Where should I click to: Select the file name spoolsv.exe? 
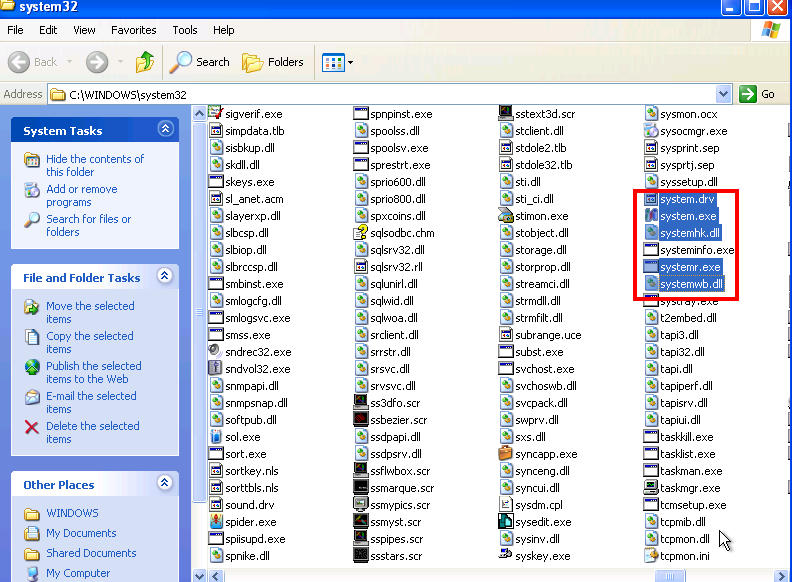click(399, 148)
